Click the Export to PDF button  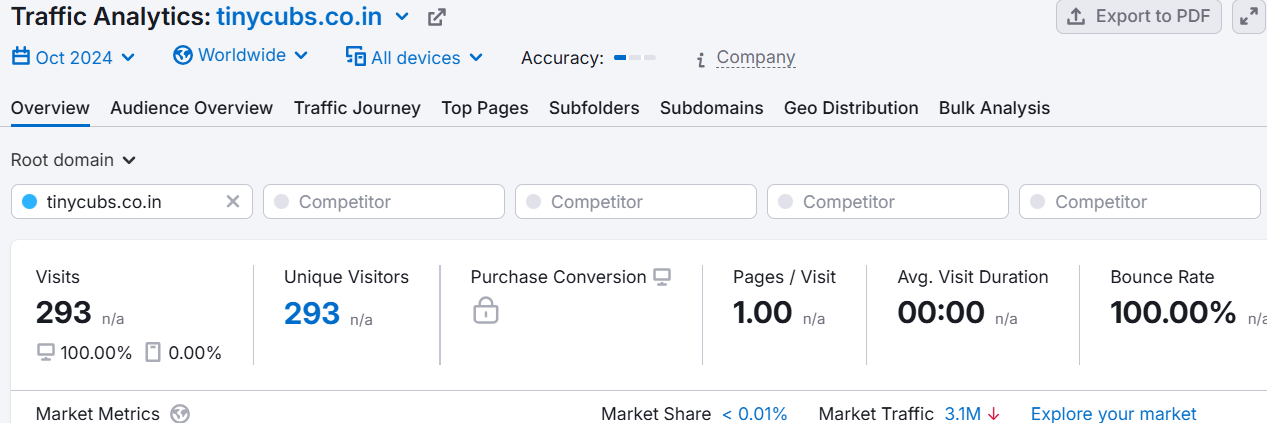click(x=1138, y=16)
